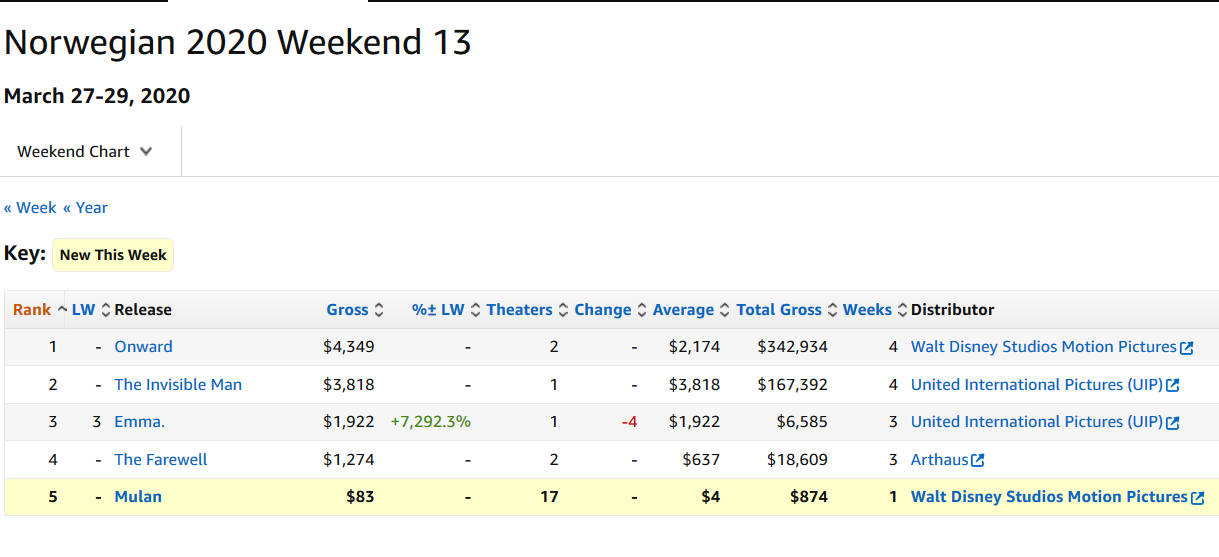Click external link icon in Onward row
Image resolution: width=1219 pixels, height=557 pixels.
point(1187,348)
